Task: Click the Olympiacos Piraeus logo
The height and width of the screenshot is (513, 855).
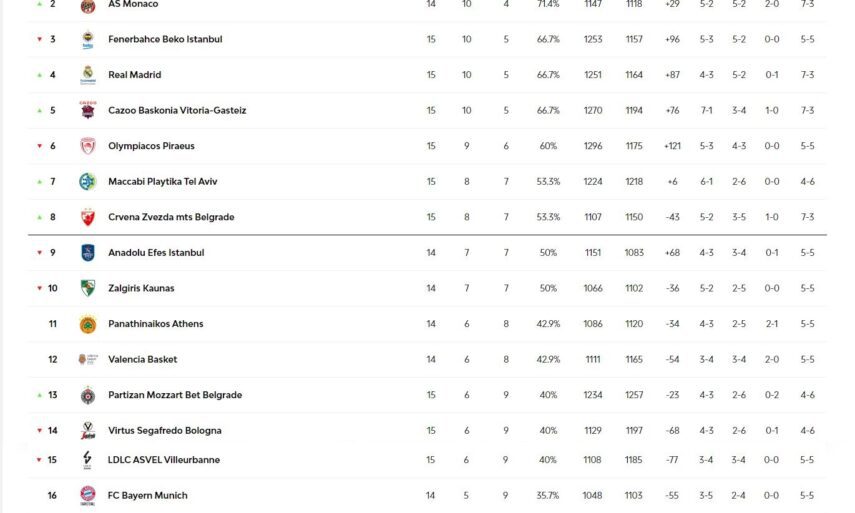Action: (88, 146)
